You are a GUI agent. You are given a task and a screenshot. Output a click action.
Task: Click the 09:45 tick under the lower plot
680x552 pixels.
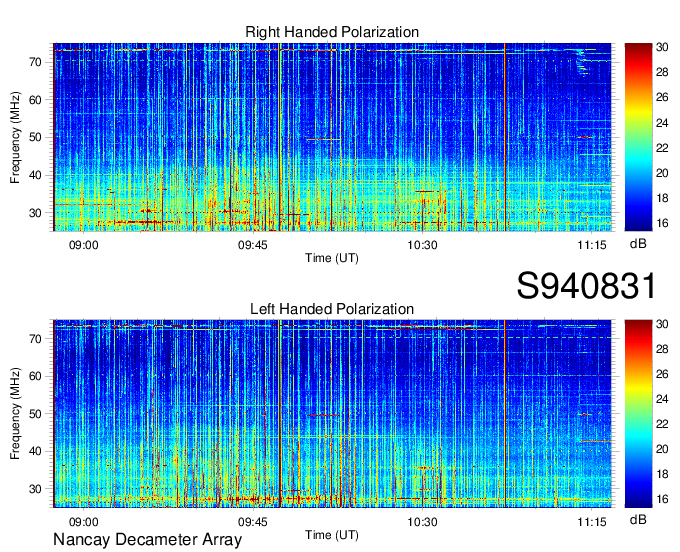tap(253, 522)
